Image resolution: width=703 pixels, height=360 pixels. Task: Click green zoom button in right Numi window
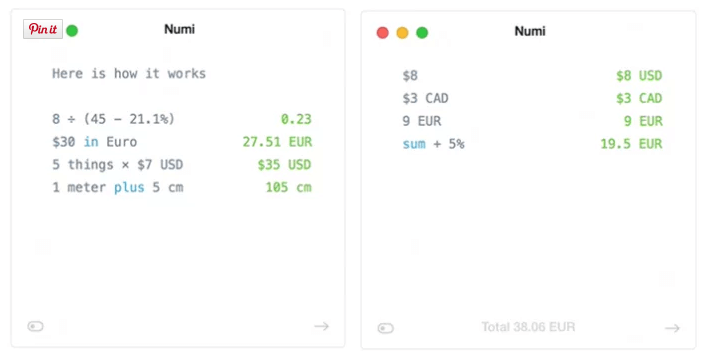click(422, 33)
